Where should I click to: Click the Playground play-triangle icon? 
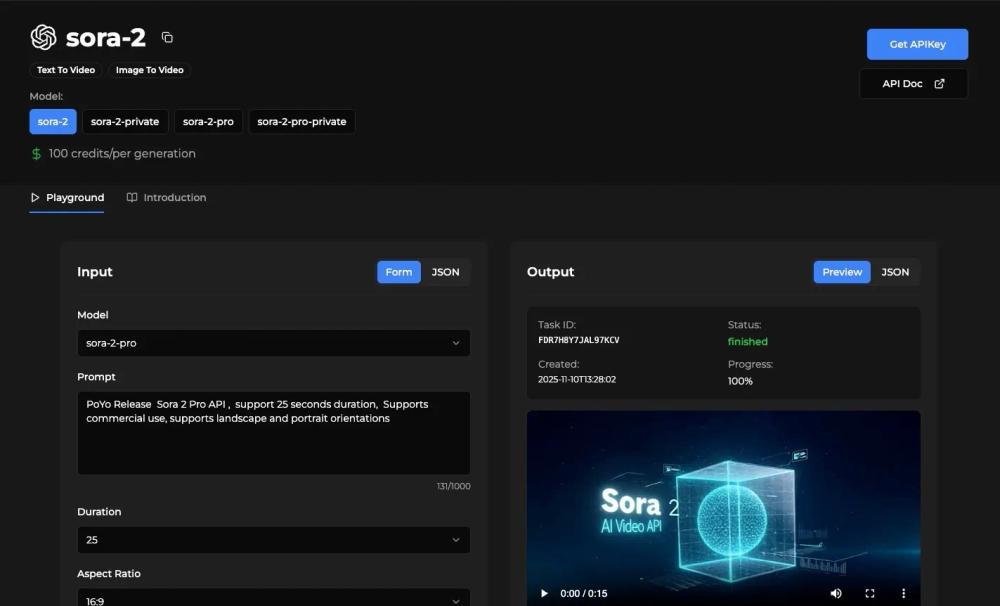click(x=35, y=198)
